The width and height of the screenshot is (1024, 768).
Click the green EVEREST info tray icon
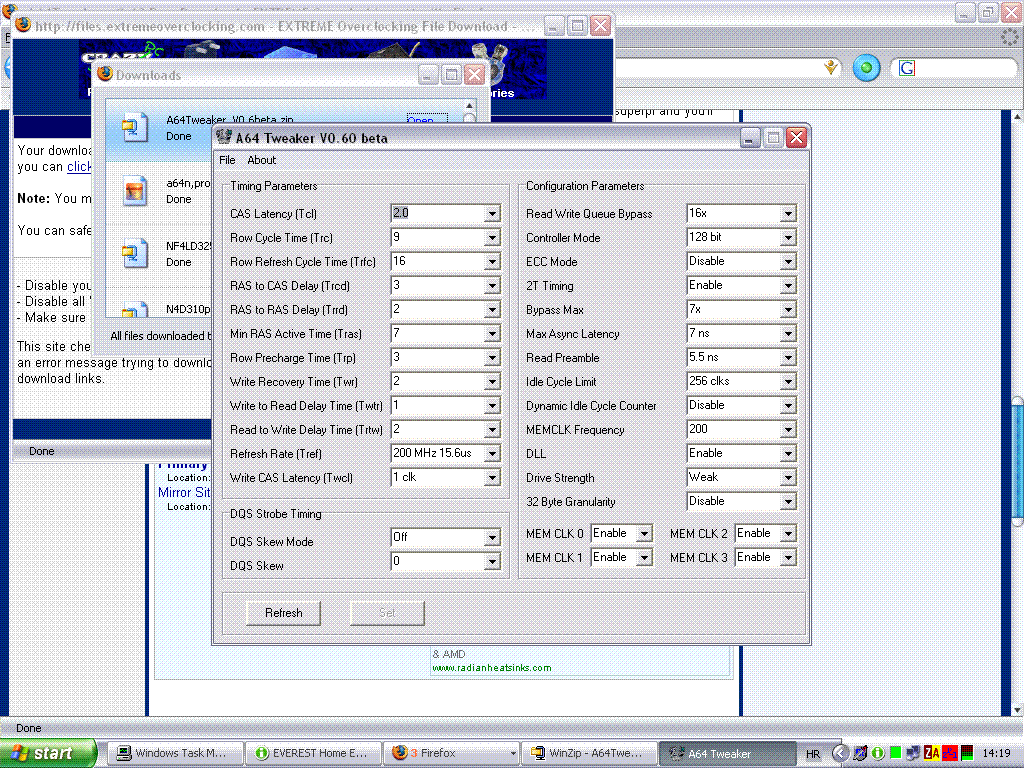[x=877, y=753]
